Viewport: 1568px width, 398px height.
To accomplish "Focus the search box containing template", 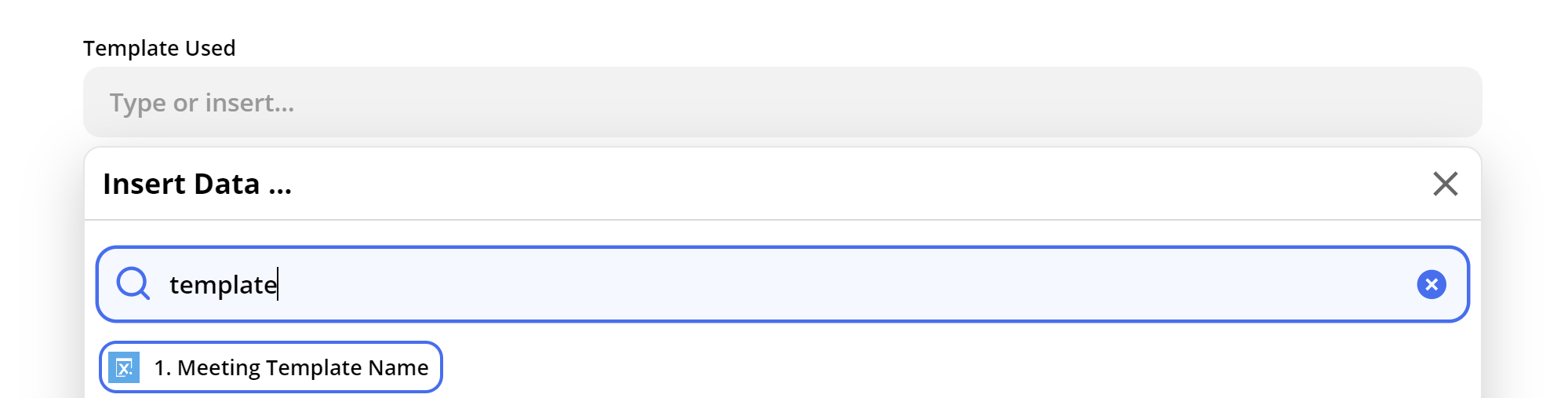I will [x=782, y=284].
